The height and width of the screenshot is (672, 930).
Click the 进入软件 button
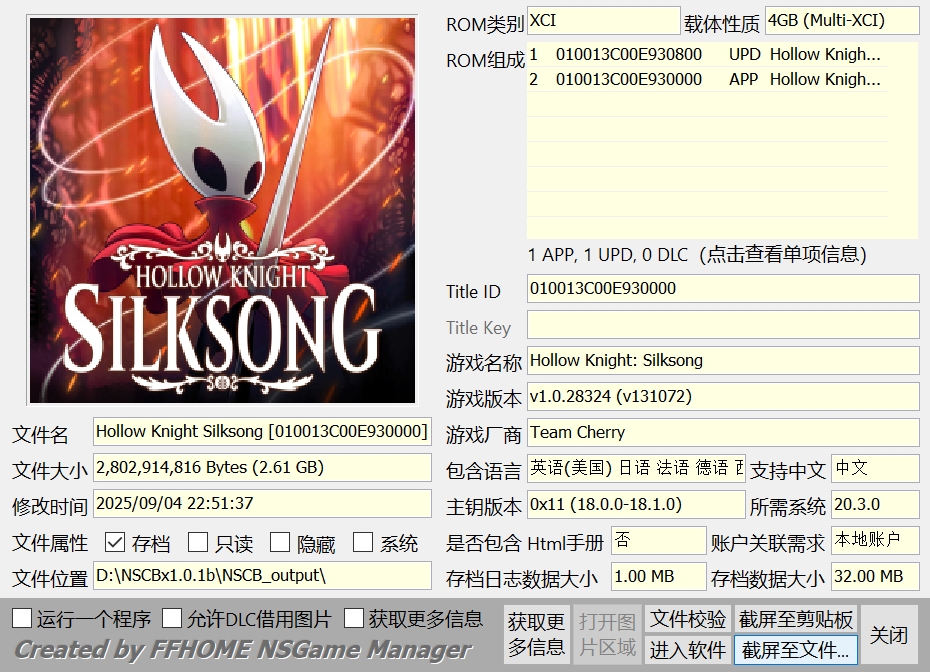pyautogui.click(x=688, y=650)
